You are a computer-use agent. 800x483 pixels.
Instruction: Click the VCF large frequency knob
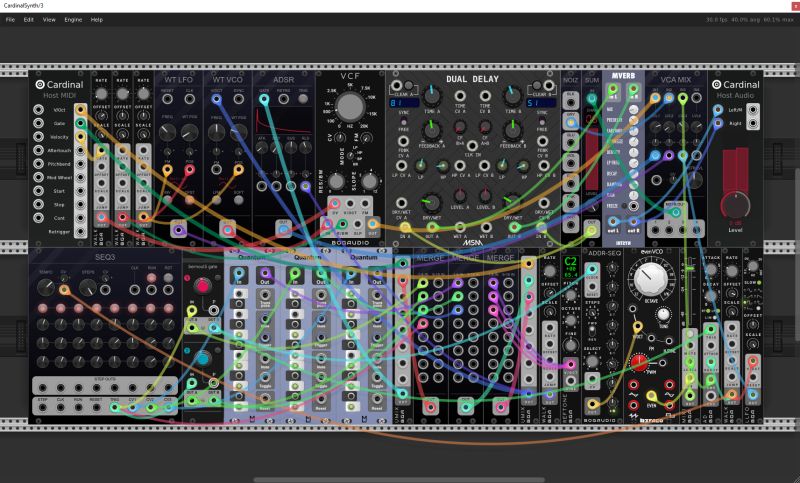pyautogui.click(x=350, y=106)
